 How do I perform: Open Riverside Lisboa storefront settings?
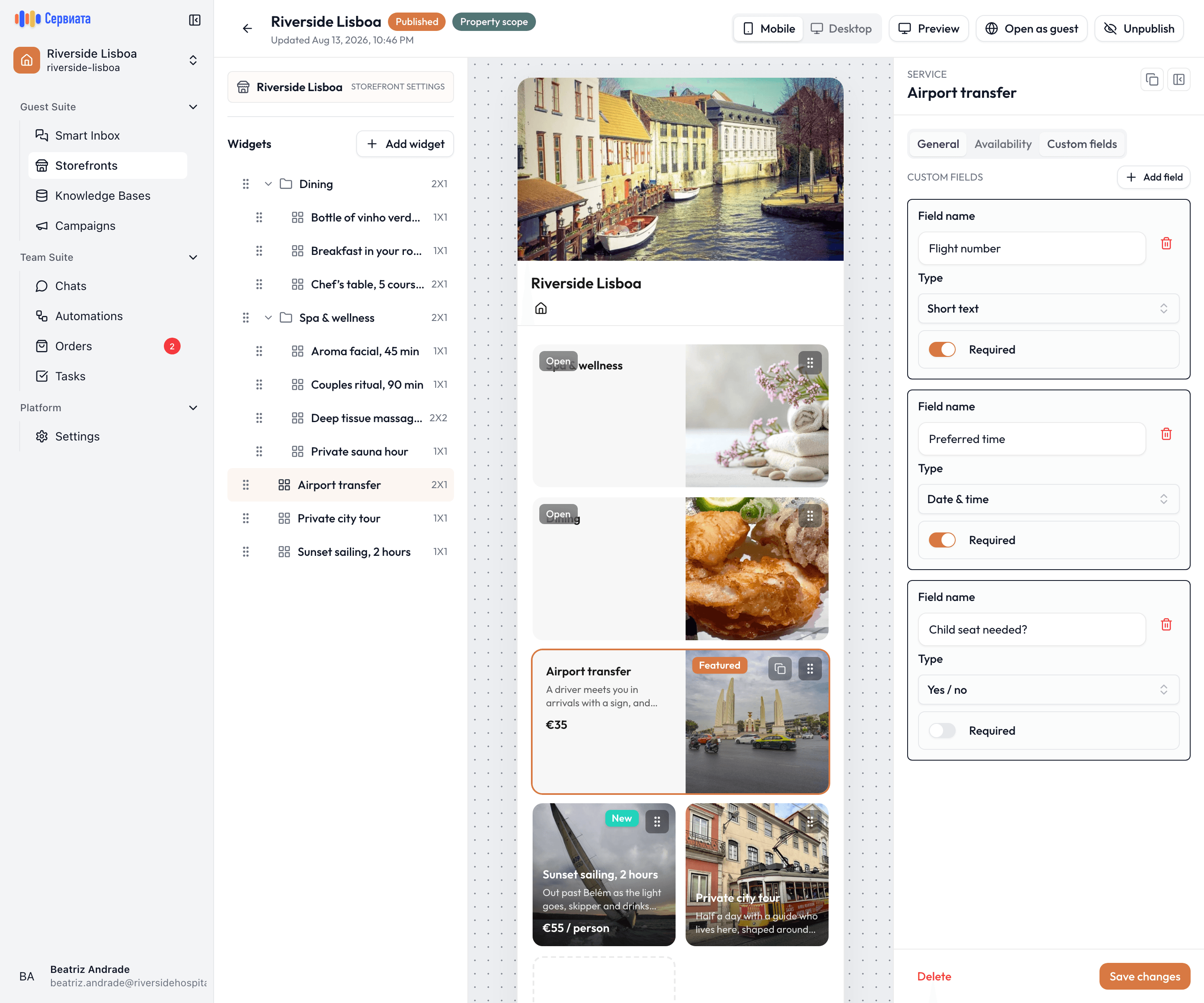click(x=341, y=87)
